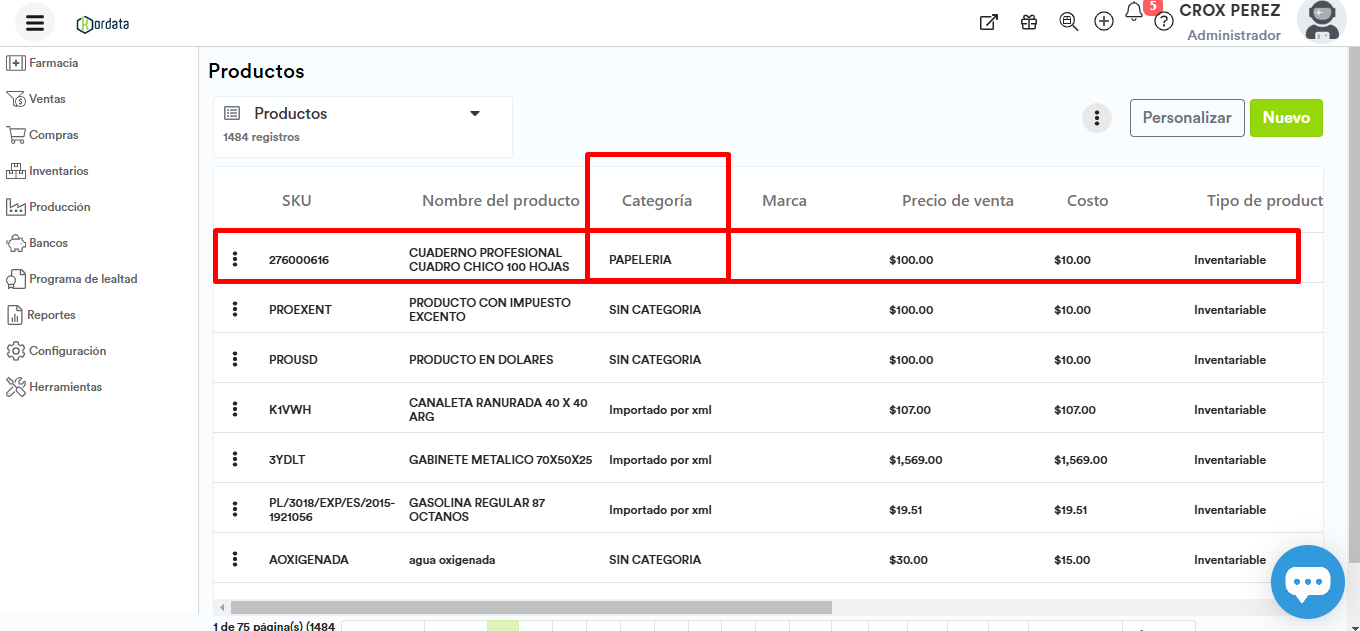The width and height of the screenshot is (1360, 631).
Task: Open the more options button beside Personalizar
Action: coord(1097,118)
